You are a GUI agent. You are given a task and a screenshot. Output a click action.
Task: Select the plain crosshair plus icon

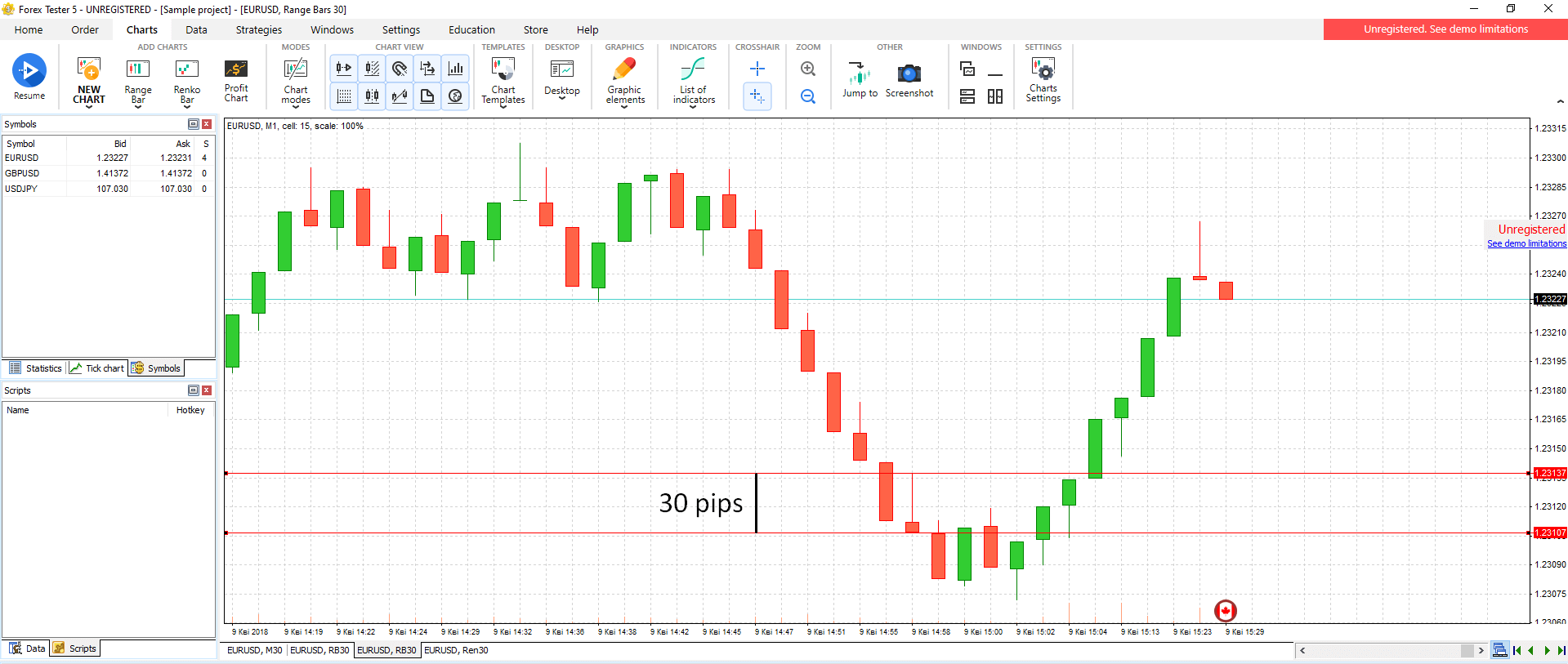click(757, 69)
